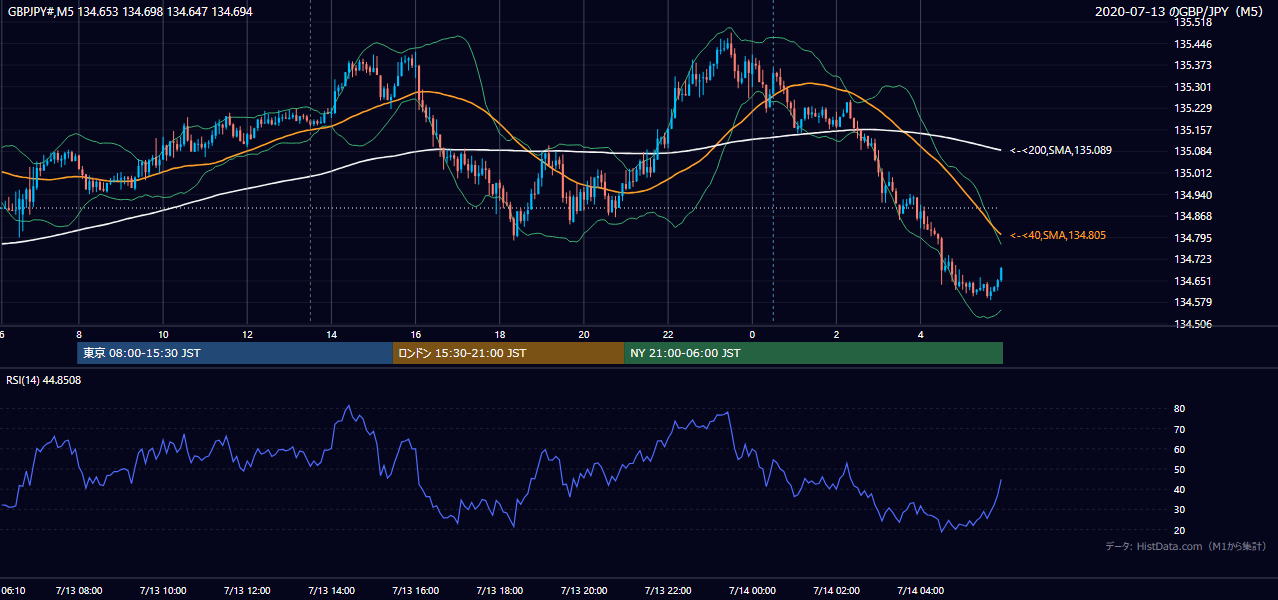Click RSI scale level 20
This screenshot has height=600, width=1278.
click(1179, 530)
